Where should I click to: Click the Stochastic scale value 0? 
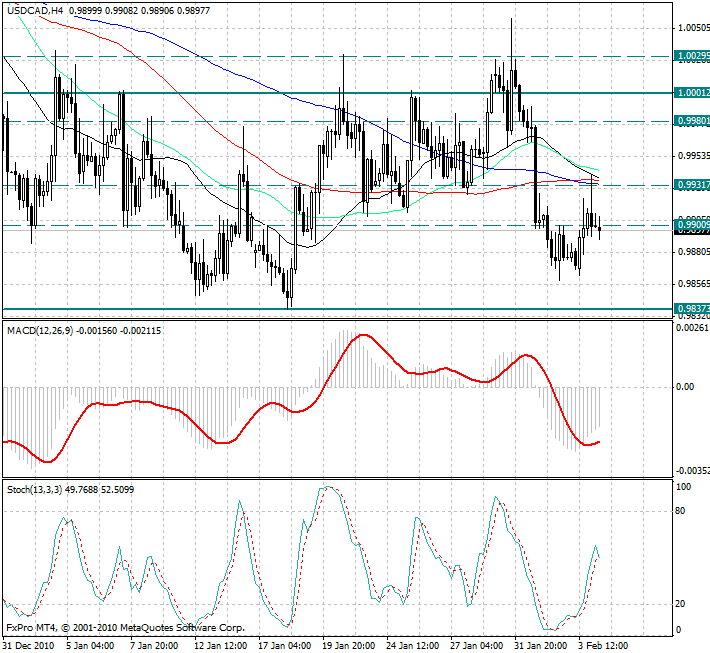click(x=678, y=630)
